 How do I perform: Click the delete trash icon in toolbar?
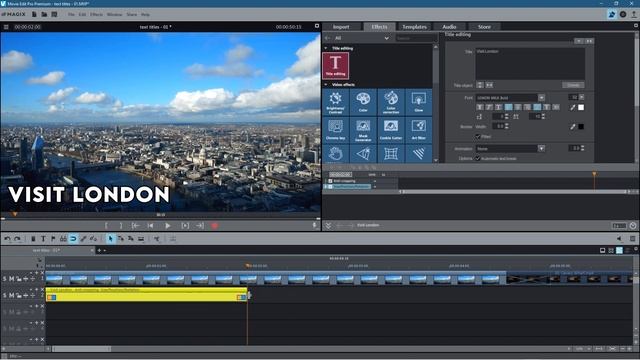pos(33,239)
